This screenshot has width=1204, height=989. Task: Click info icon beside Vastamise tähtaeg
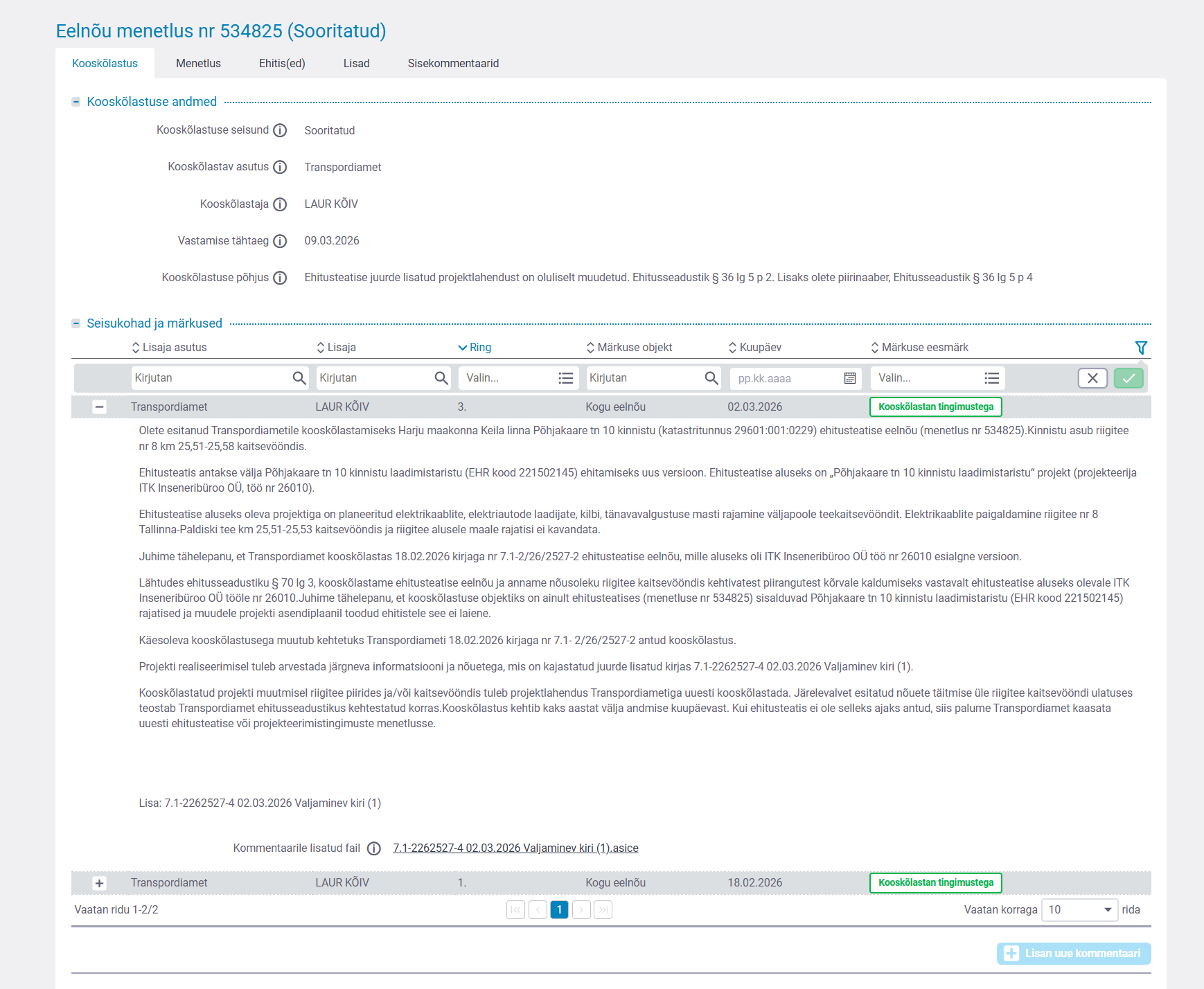pos(280,241)
